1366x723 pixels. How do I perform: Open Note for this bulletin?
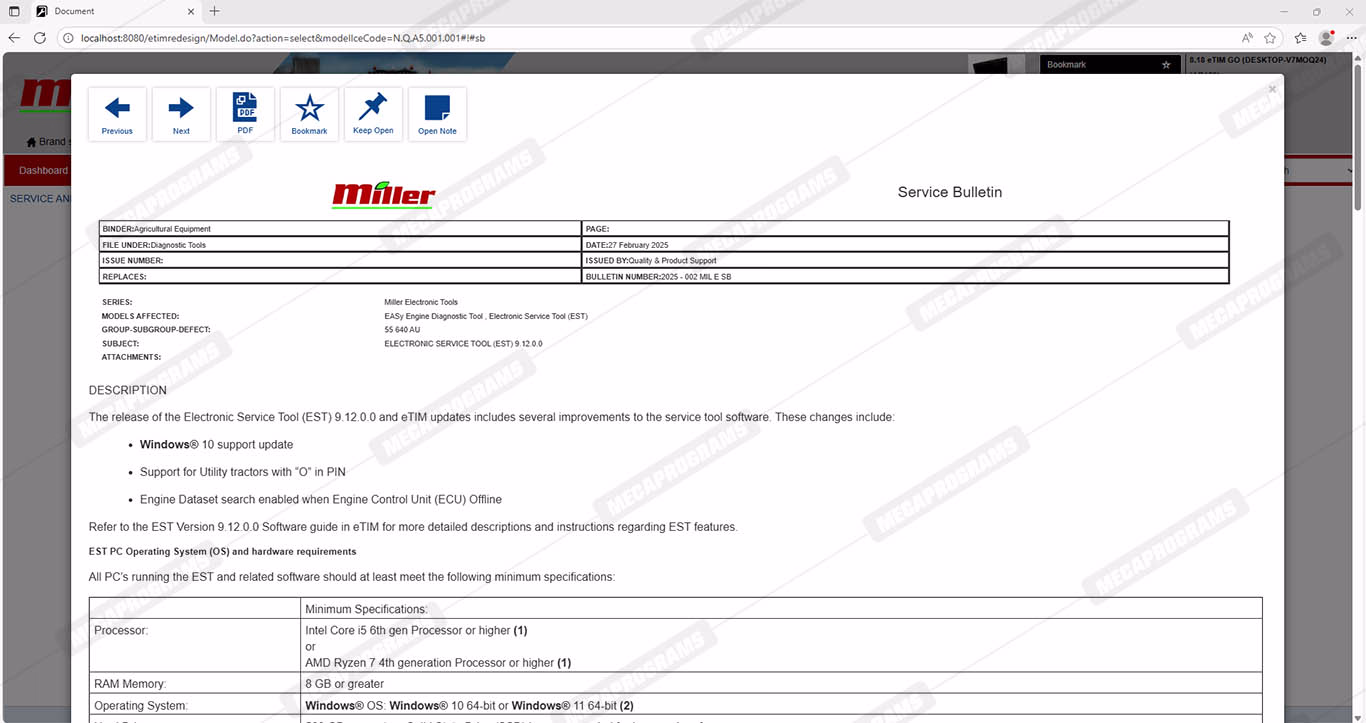[437, 114]
